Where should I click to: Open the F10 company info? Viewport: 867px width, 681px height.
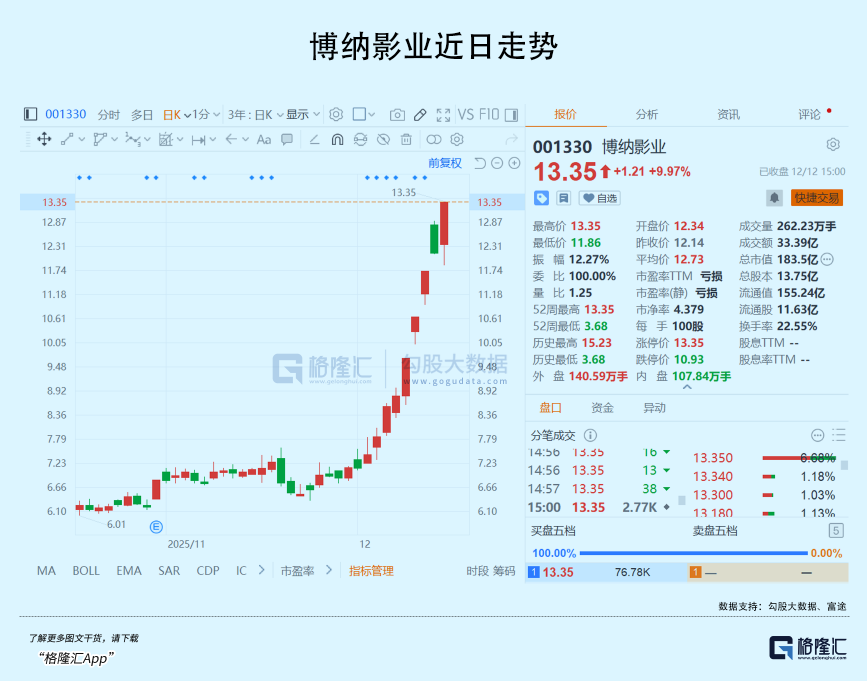489,114
